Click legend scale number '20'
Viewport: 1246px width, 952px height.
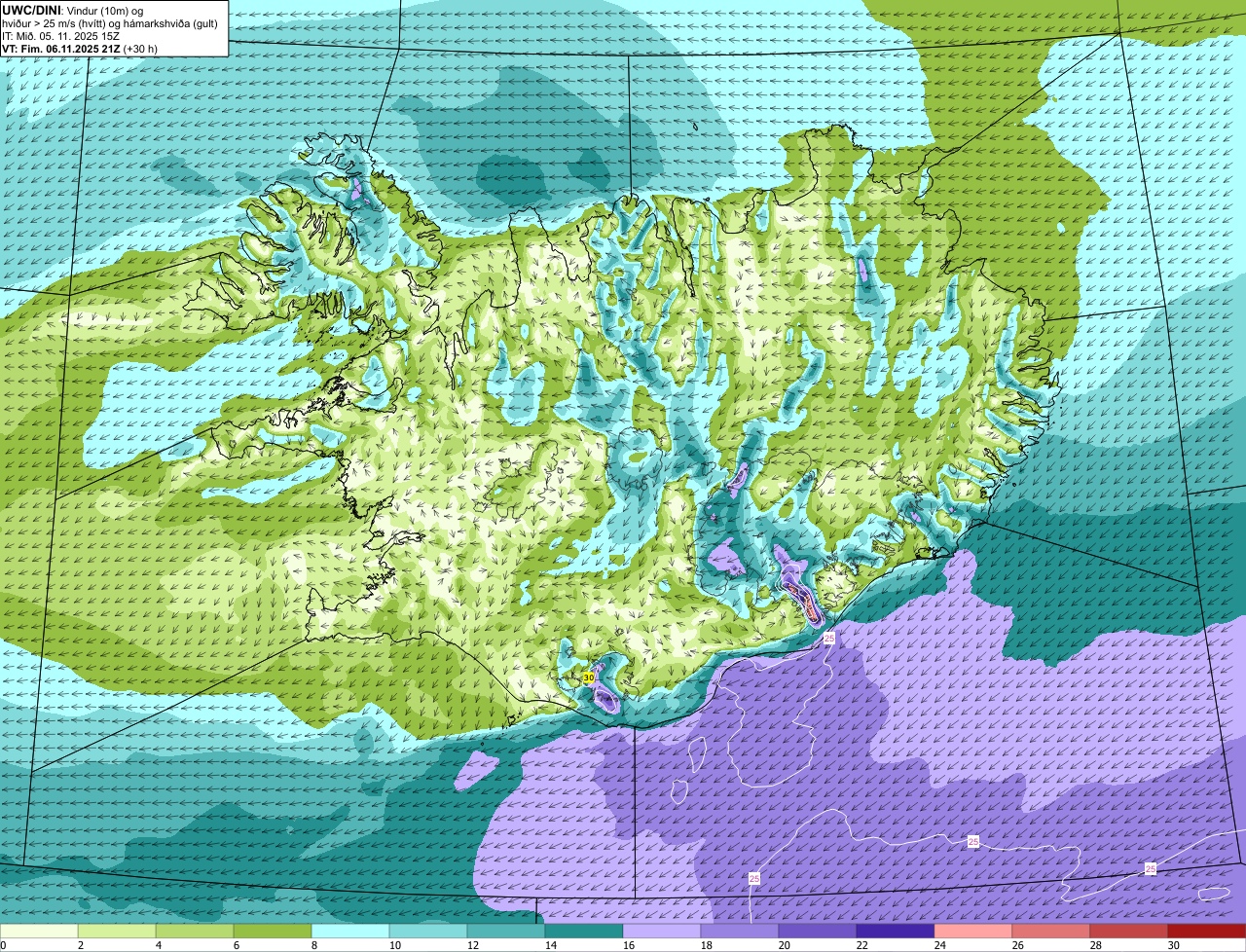point(784,945)
